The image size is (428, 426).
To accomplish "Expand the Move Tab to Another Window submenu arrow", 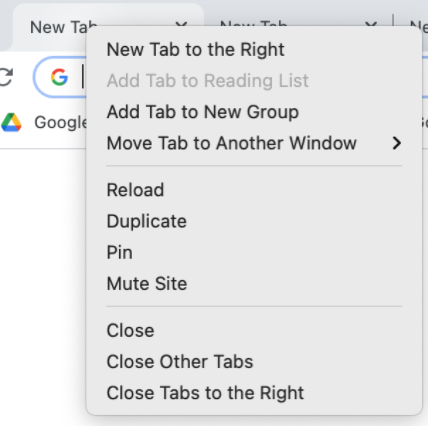I will coord(396,143).
